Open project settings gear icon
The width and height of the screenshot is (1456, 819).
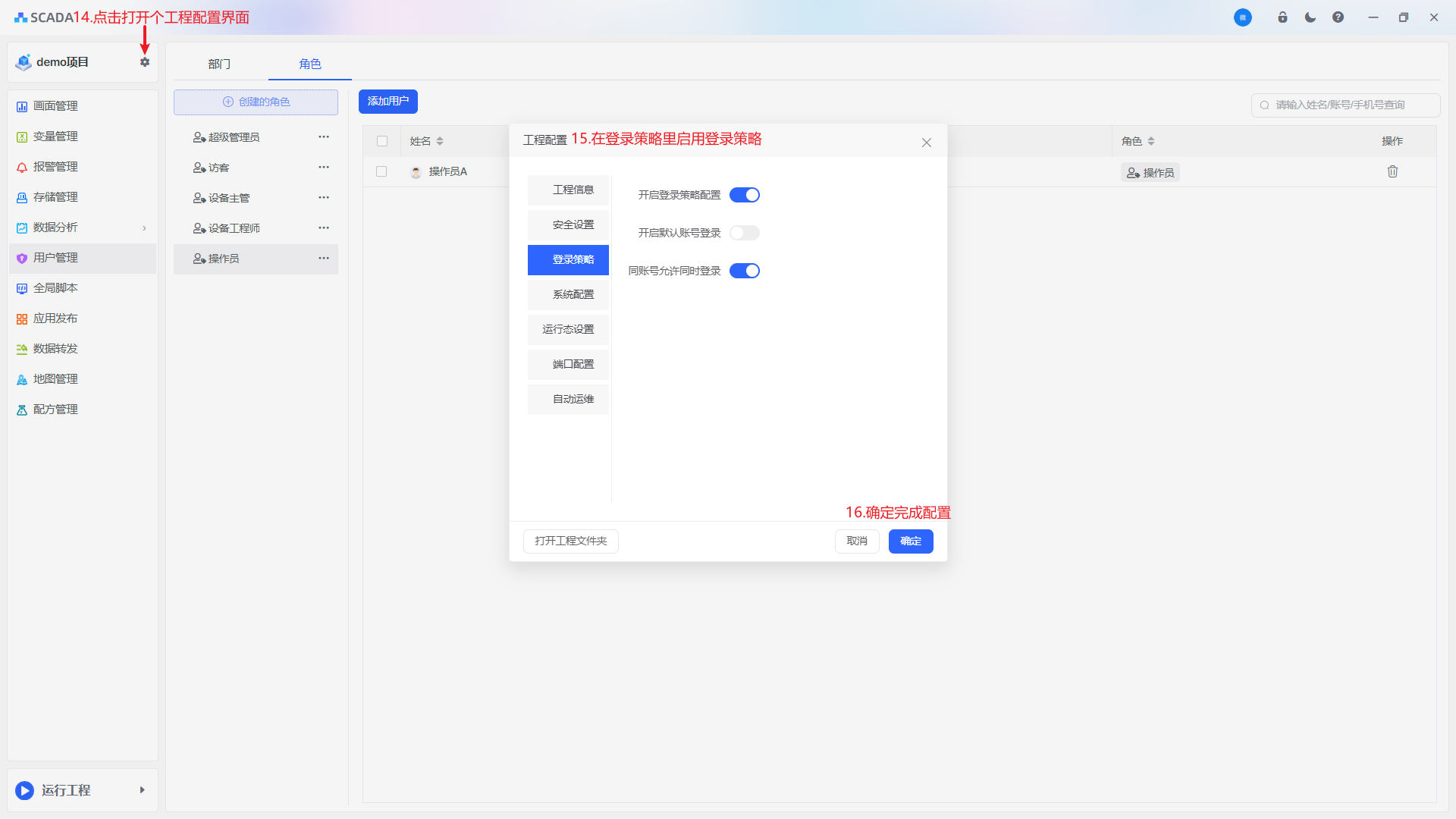pyautogui.click(x=145, y=62)
